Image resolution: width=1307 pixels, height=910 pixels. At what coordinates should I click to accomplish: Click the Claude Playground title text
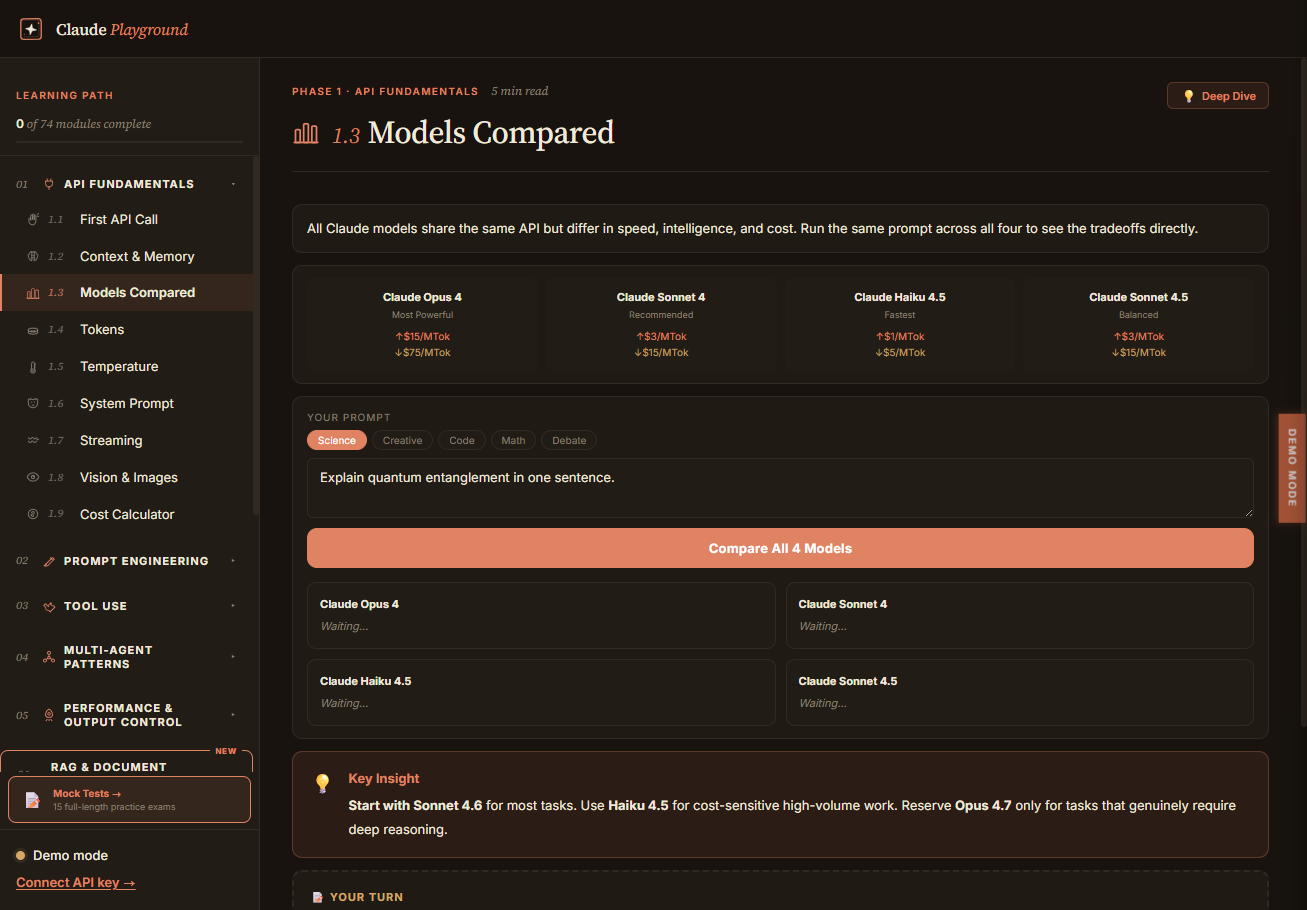[x=122, y=30]
